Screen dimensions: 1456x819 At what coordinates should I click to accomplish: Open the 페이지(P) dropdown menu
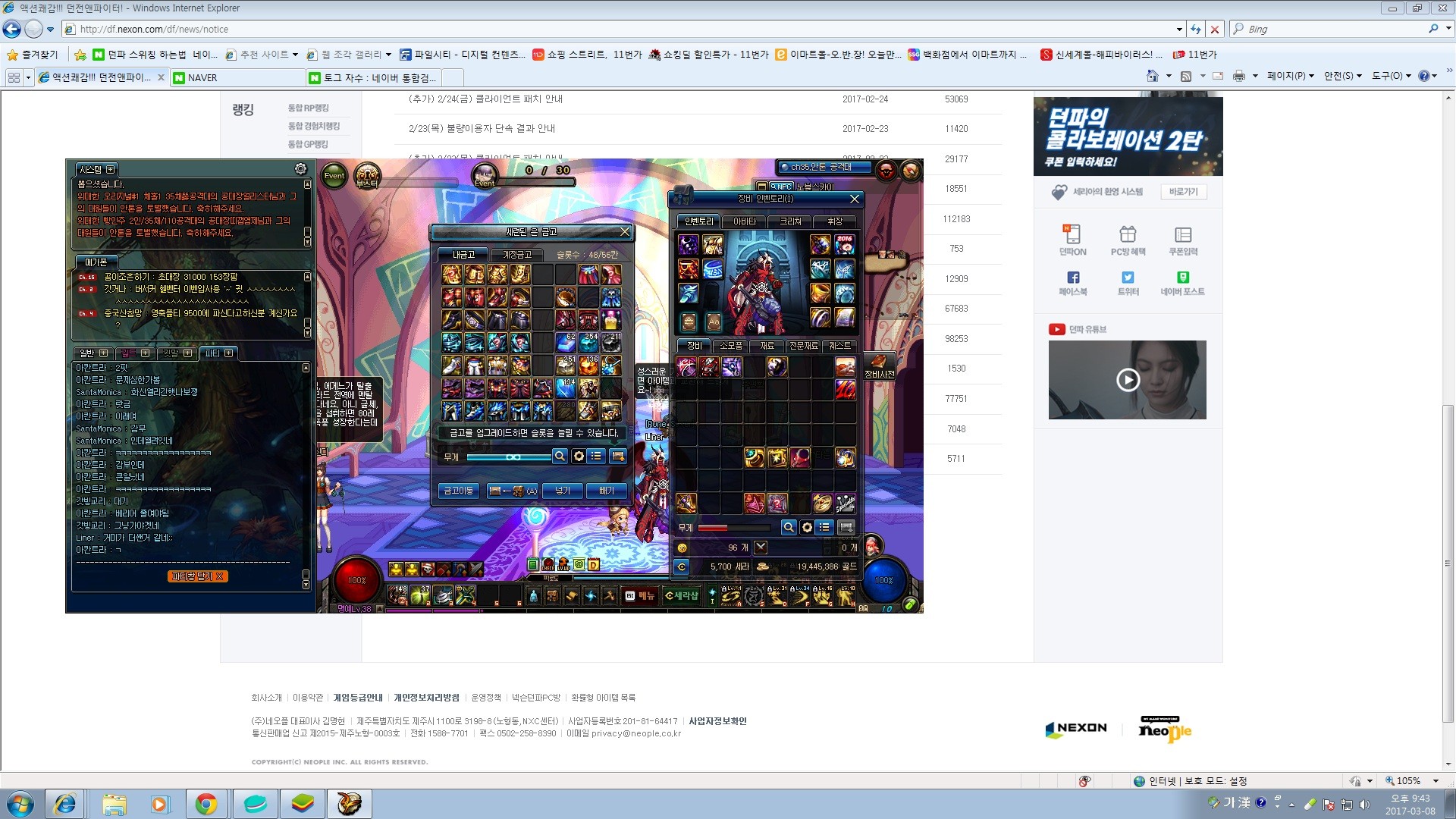pyautogui.click(x=1290, y=76)
